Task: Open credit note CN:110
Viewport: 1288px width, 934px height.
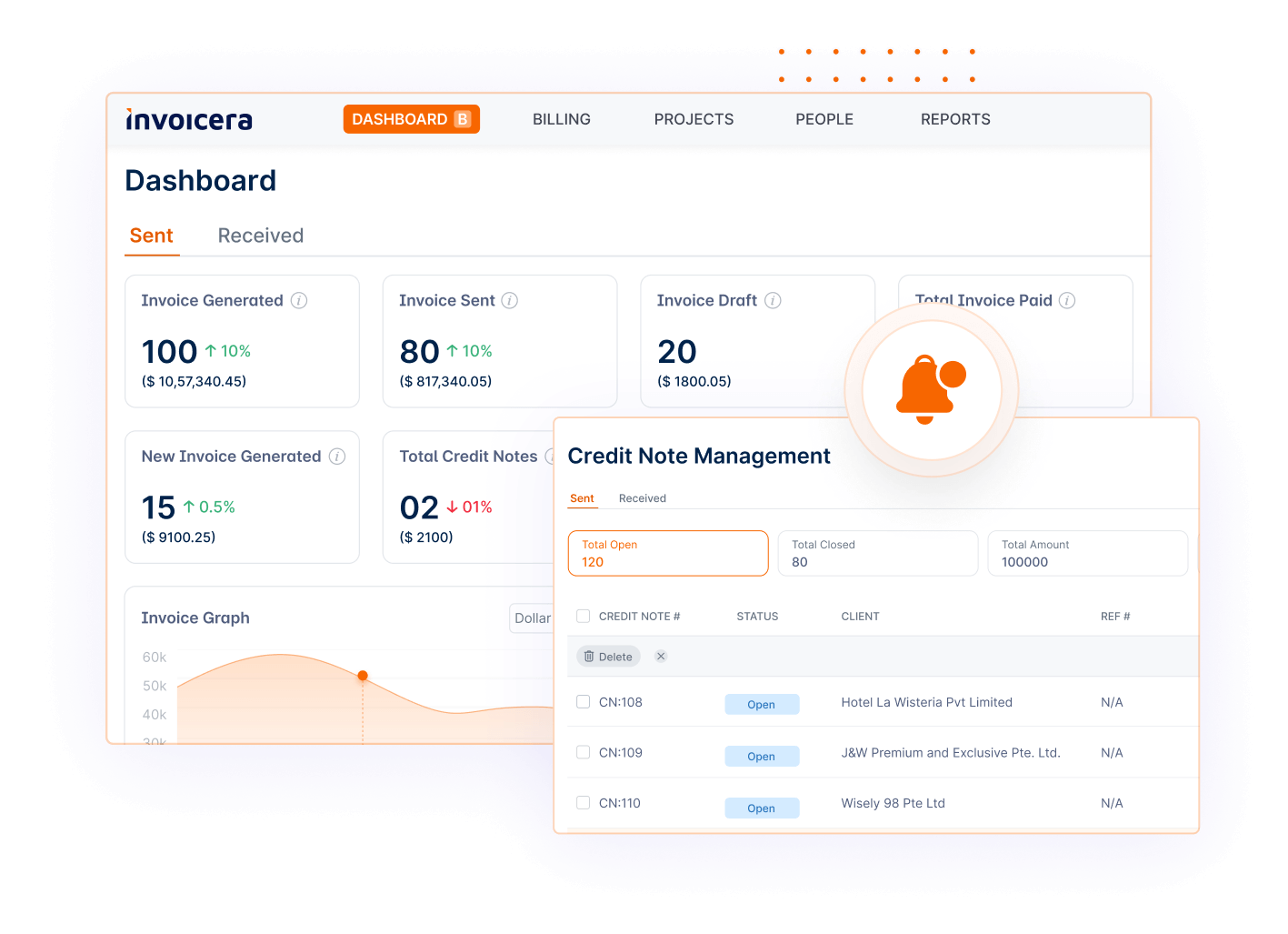Action: 620,803
